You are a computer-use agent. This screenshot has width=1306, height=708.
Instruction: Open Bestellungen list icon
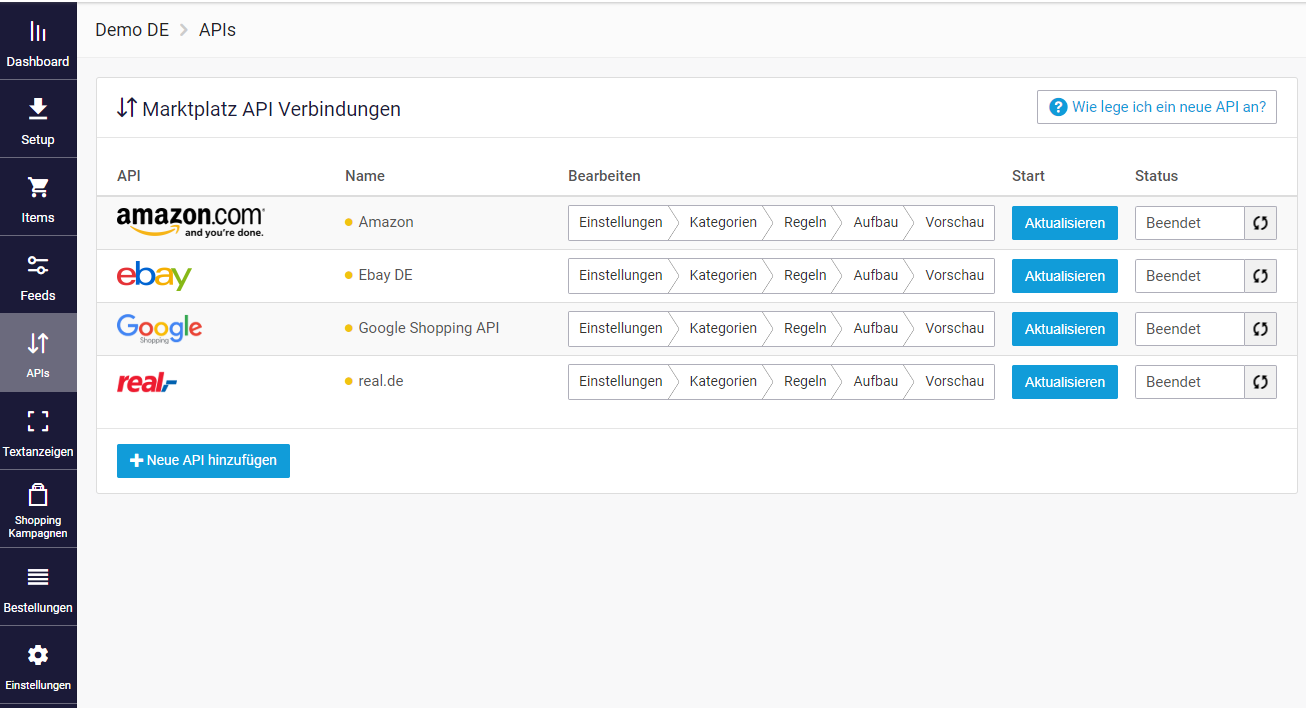pyautogui.click(x=38, y=577)
